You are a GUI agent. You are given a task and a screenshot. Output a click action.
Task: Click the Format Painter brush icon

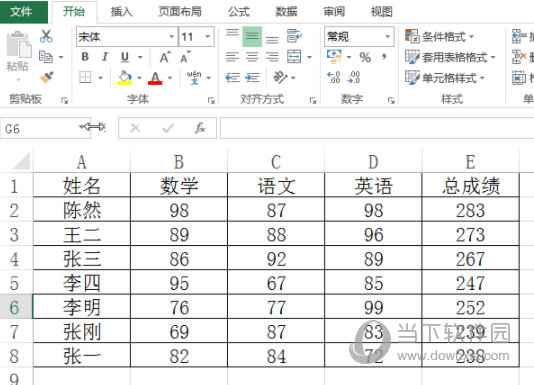[x=47, y=78]
